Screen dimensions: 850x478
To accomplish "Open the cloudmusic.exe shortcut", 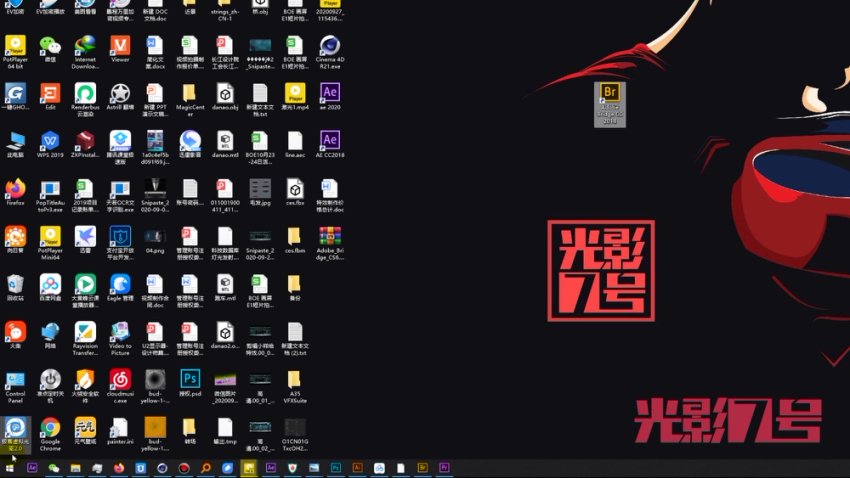I will click(x=120, y=380).
